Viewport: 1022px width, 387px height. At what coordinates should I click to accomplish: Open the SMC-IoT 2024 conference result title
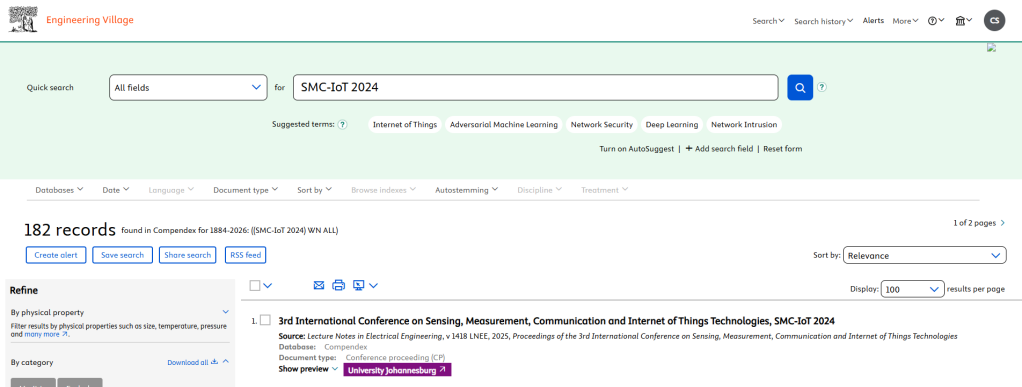tap(556, 321)
